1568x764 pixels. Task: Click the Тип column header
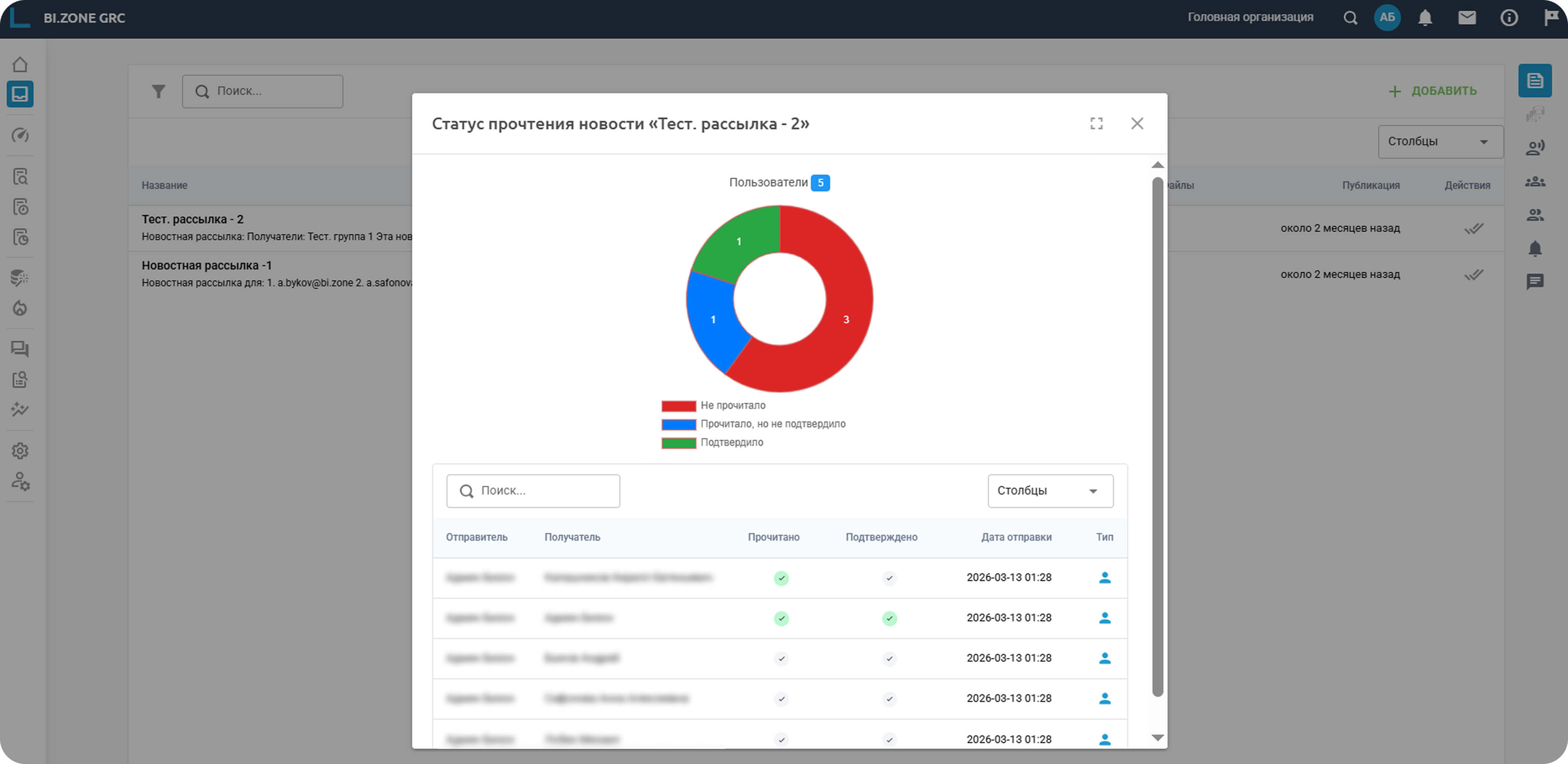tap(1104, 537)
